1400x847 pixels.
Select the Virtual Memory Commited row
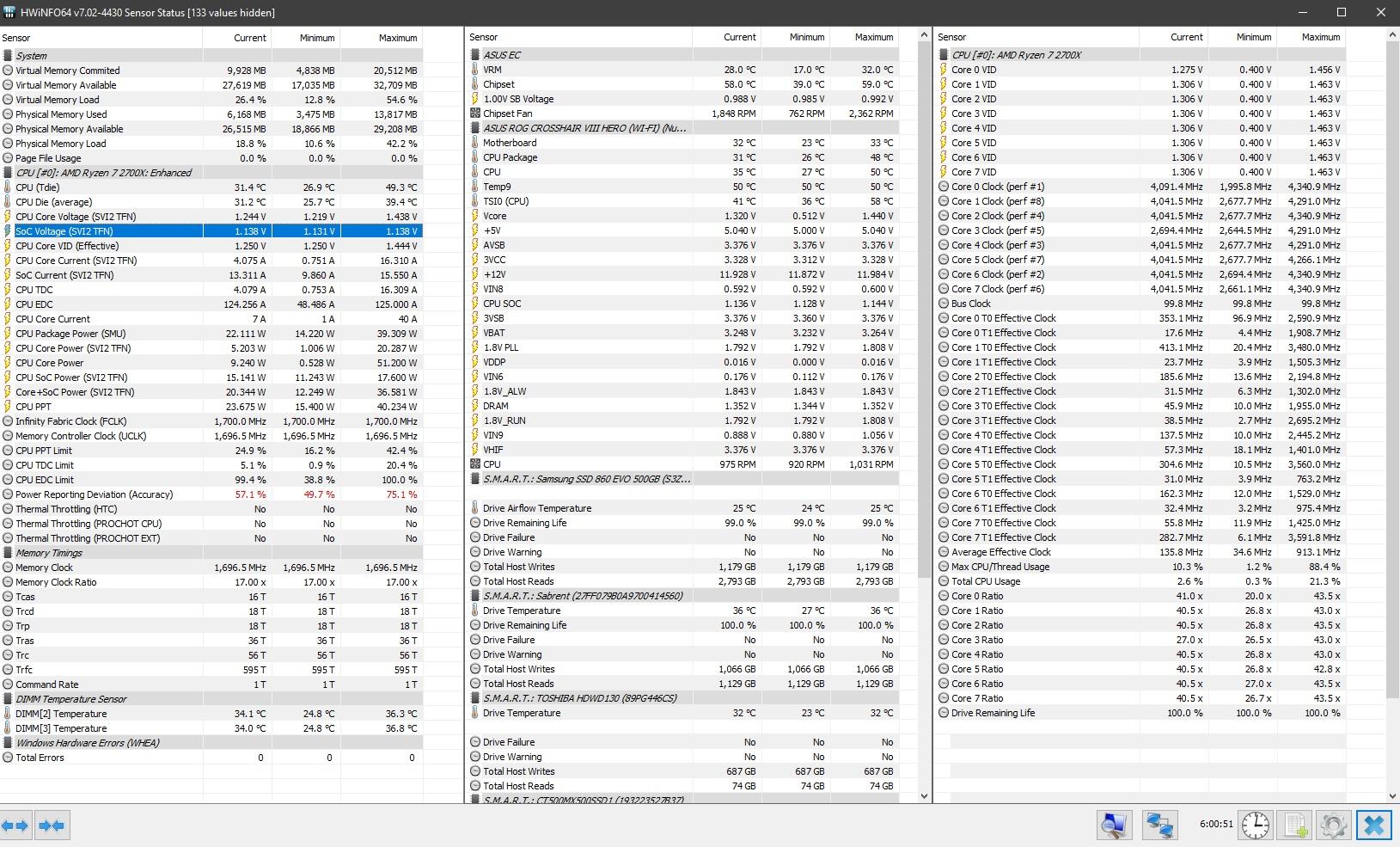pyautogui.click(x=211, y=71)
